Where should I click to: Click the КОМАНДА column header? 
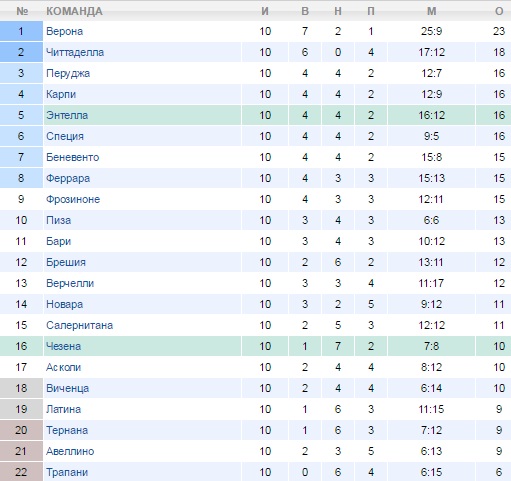(74, 11)
